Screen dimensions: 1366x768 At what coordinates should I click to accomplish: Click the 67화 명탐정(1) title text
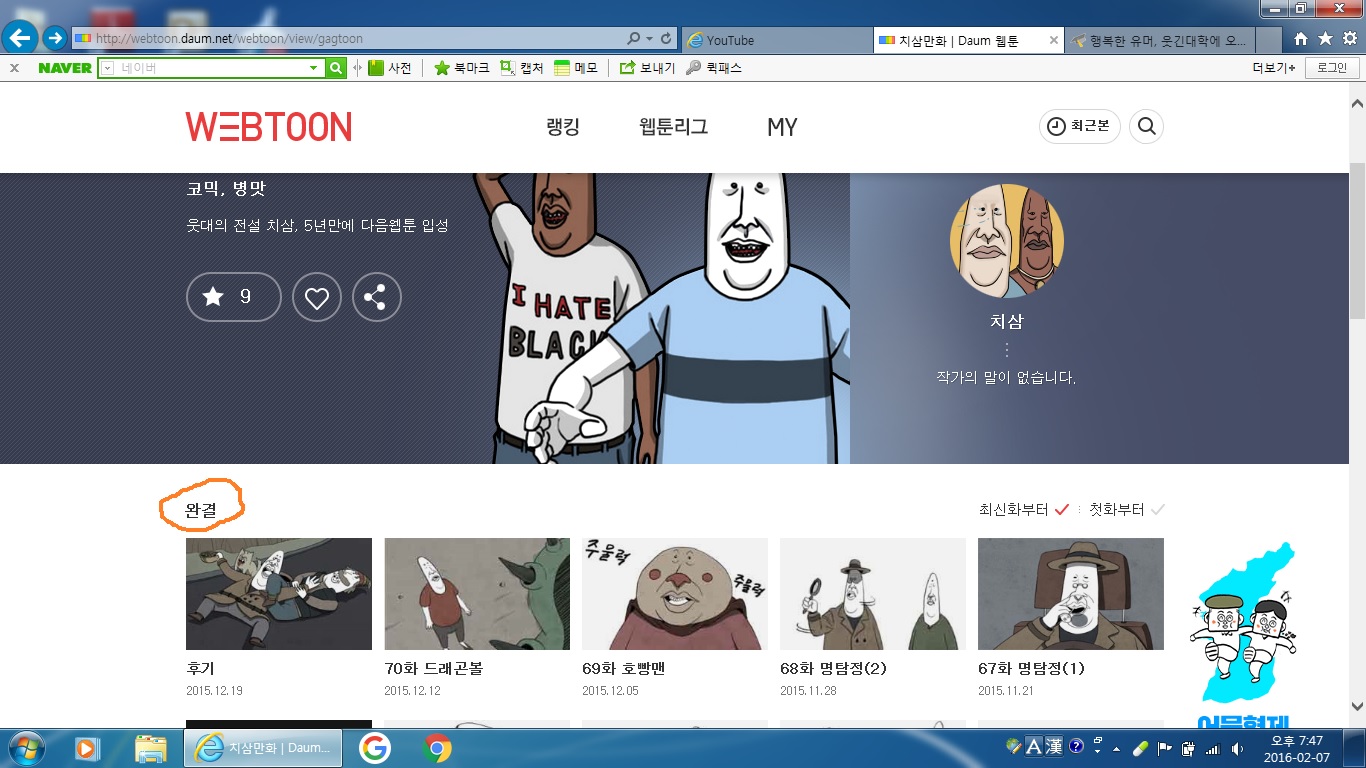(1031, 668)
